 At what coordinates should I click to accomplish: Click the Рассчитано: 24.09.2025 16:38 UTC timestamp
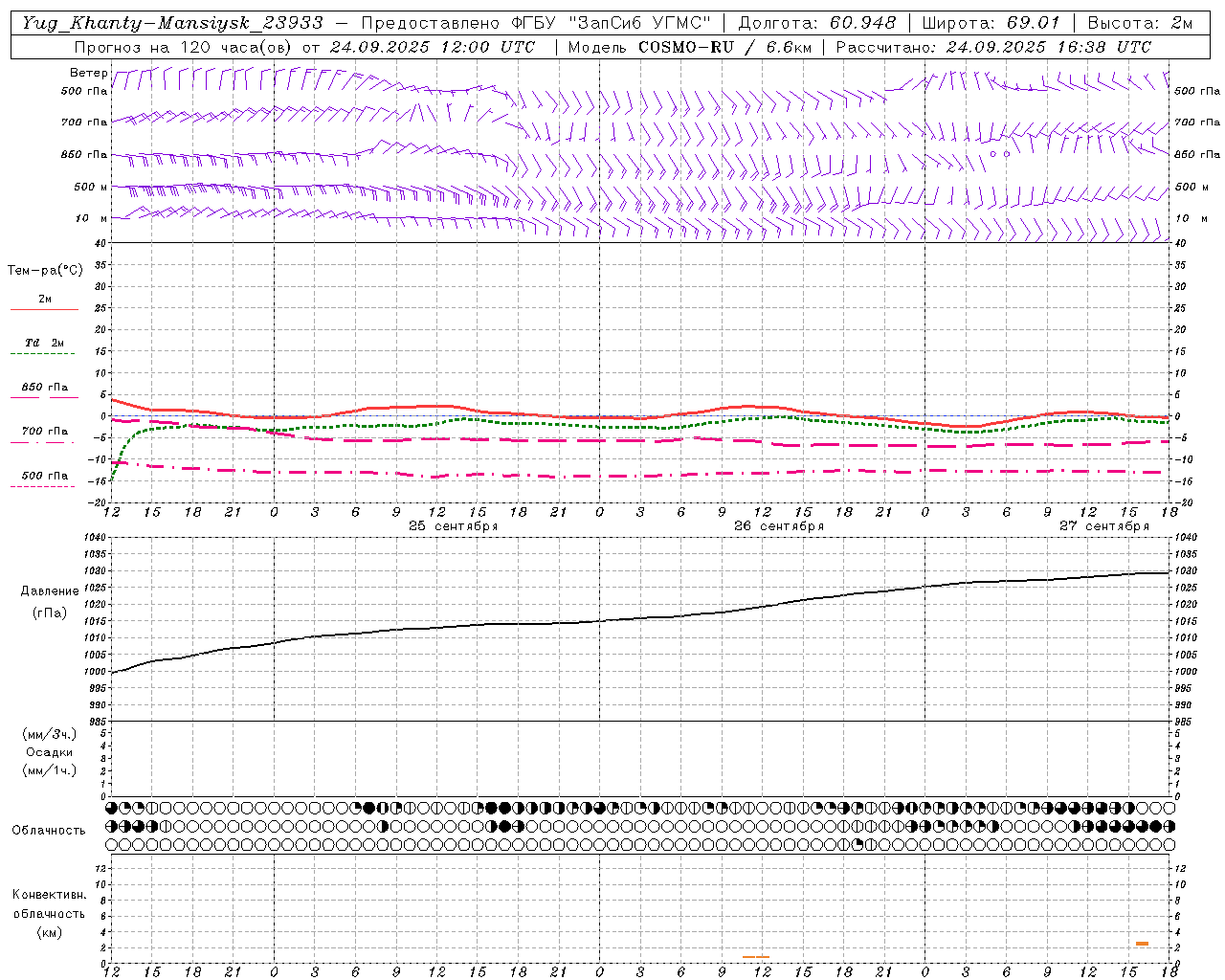[993, 47]
